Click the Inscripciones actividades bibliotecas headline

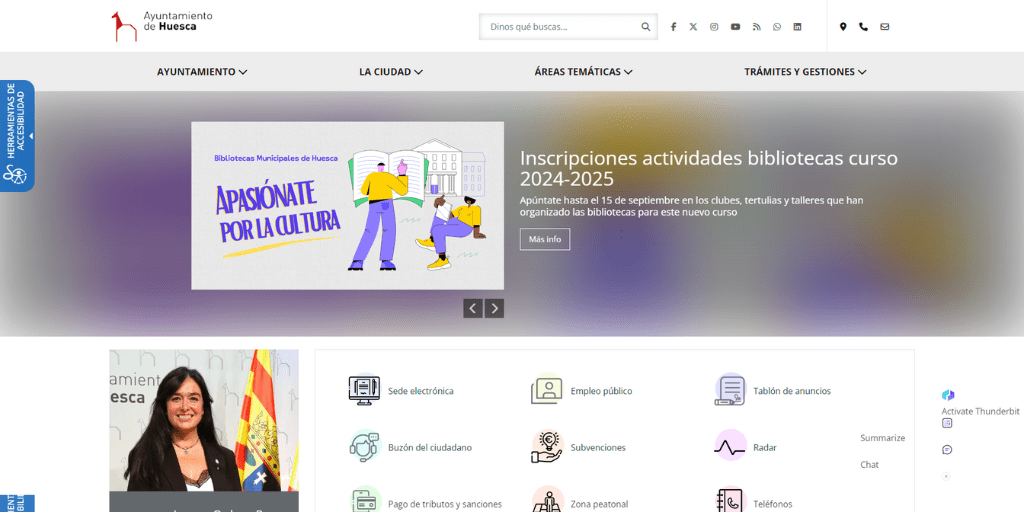point(709,168)
